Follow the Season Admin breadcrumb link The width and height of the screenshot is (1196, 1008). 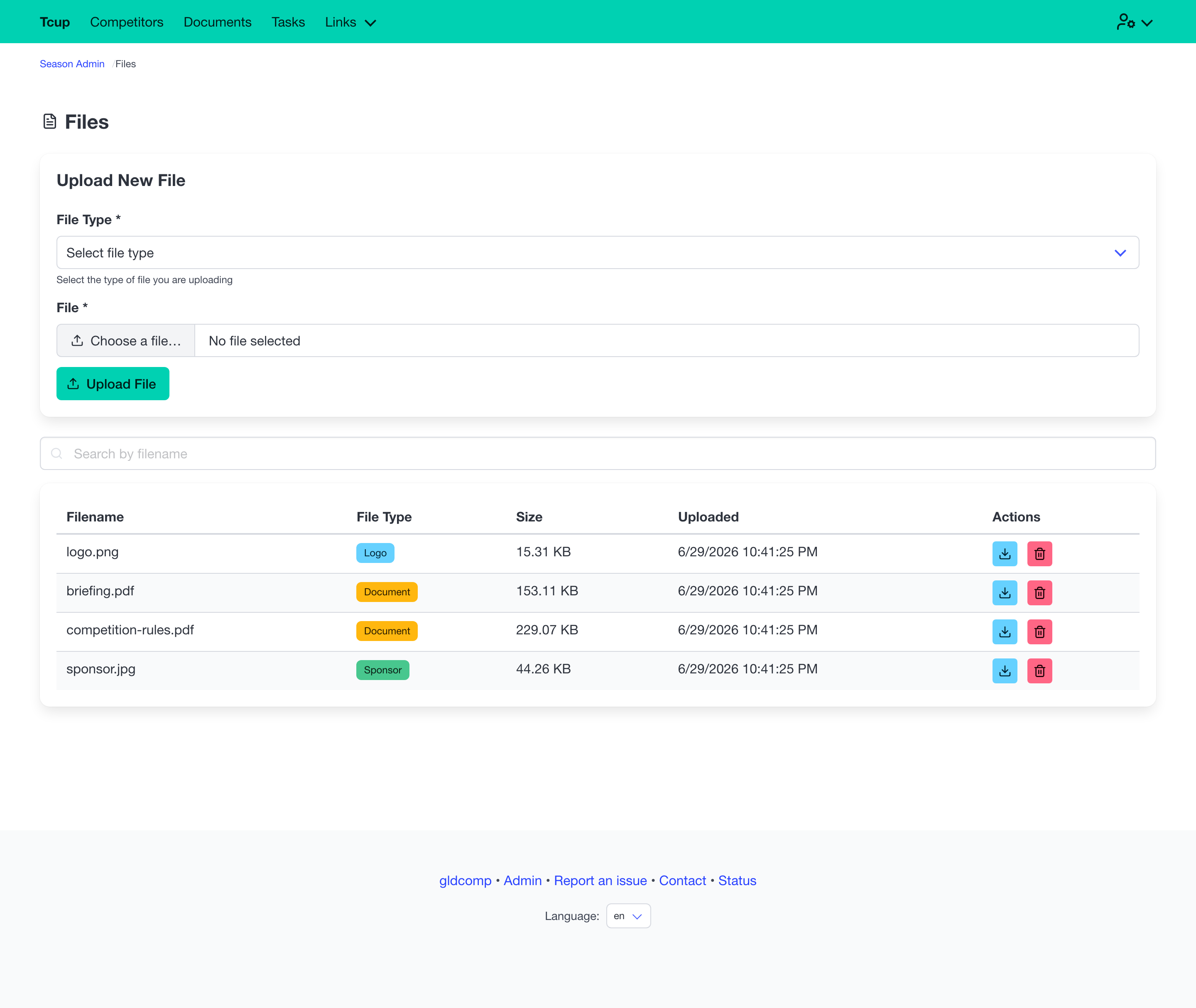pos(72,64)
